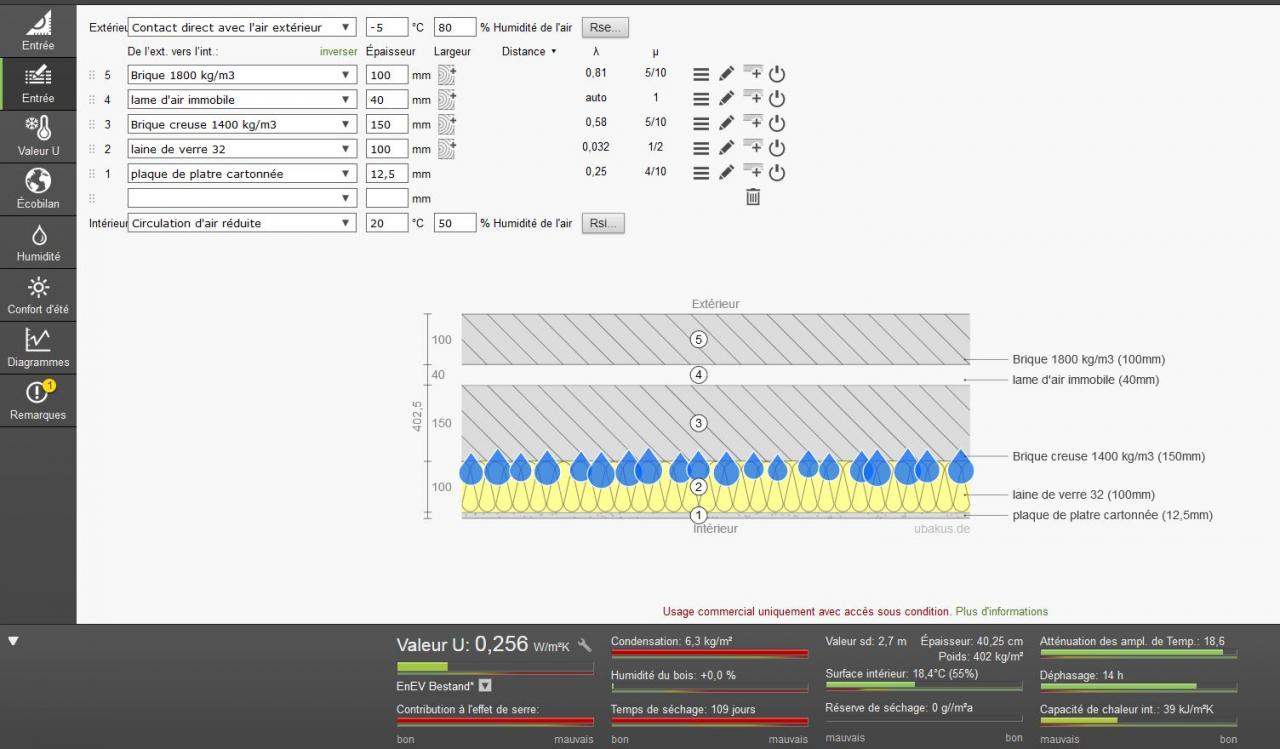1280x749 pixels.
Task: Expand the Distance column dropdown
Action: 529,51
